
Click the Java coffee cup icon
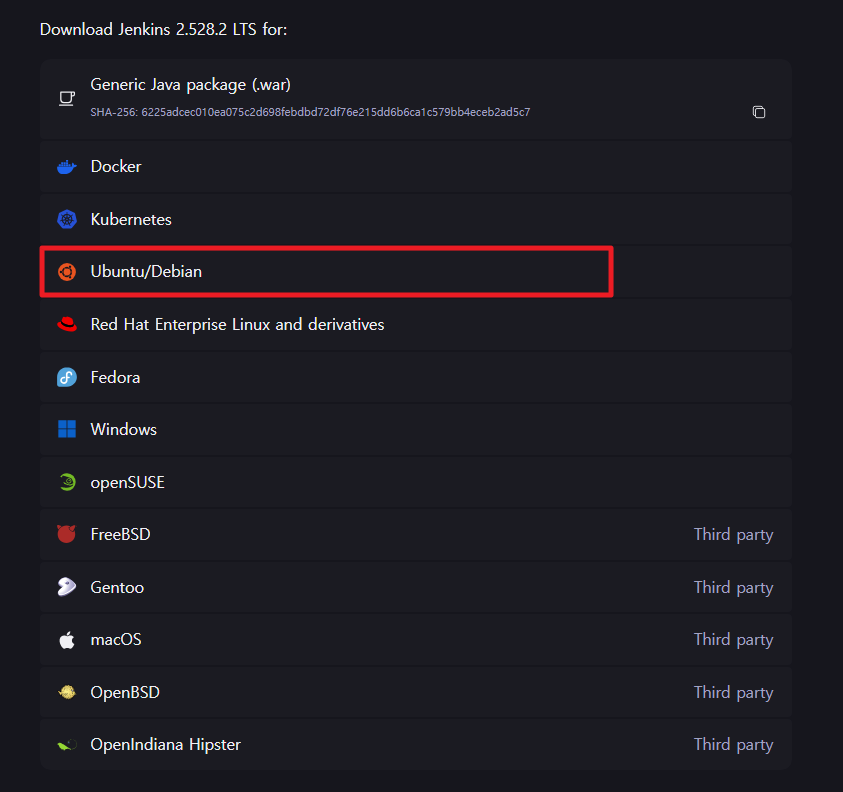point(67,98)
